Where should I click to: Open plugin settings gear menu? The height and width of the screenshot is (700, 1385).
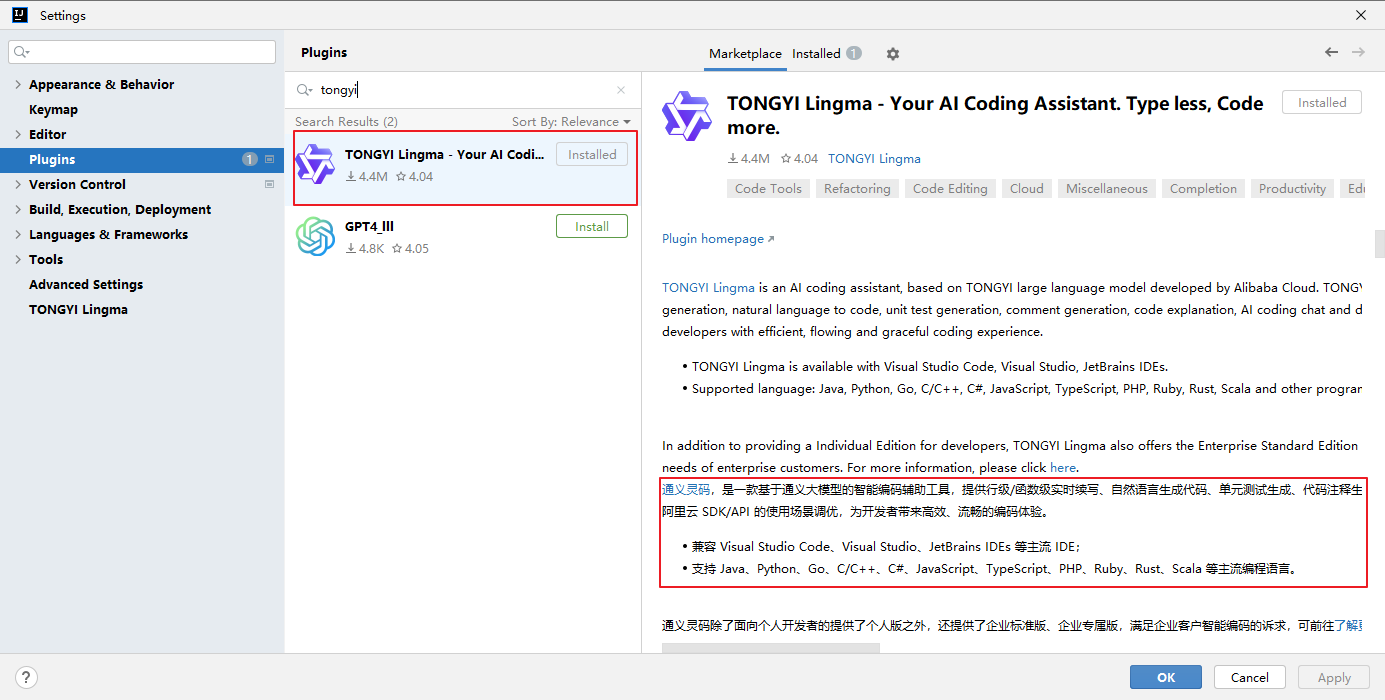(893, 54)
